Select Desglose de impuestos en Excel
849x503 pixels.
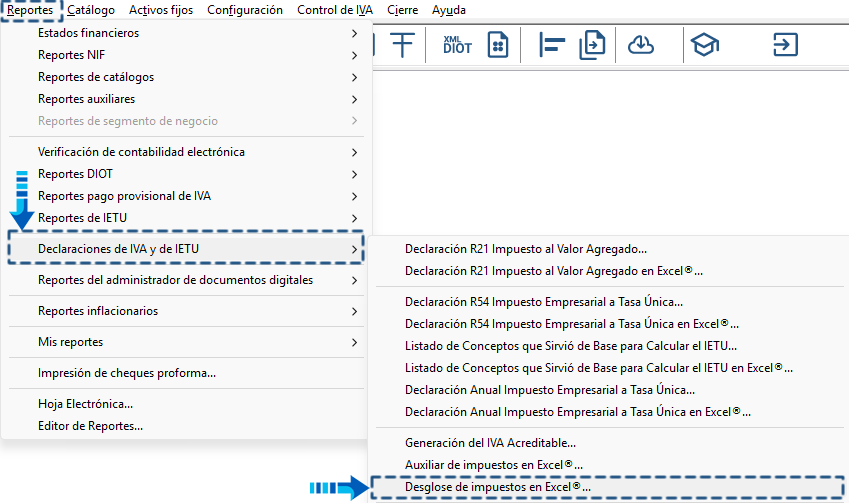[x=497, y=487]
